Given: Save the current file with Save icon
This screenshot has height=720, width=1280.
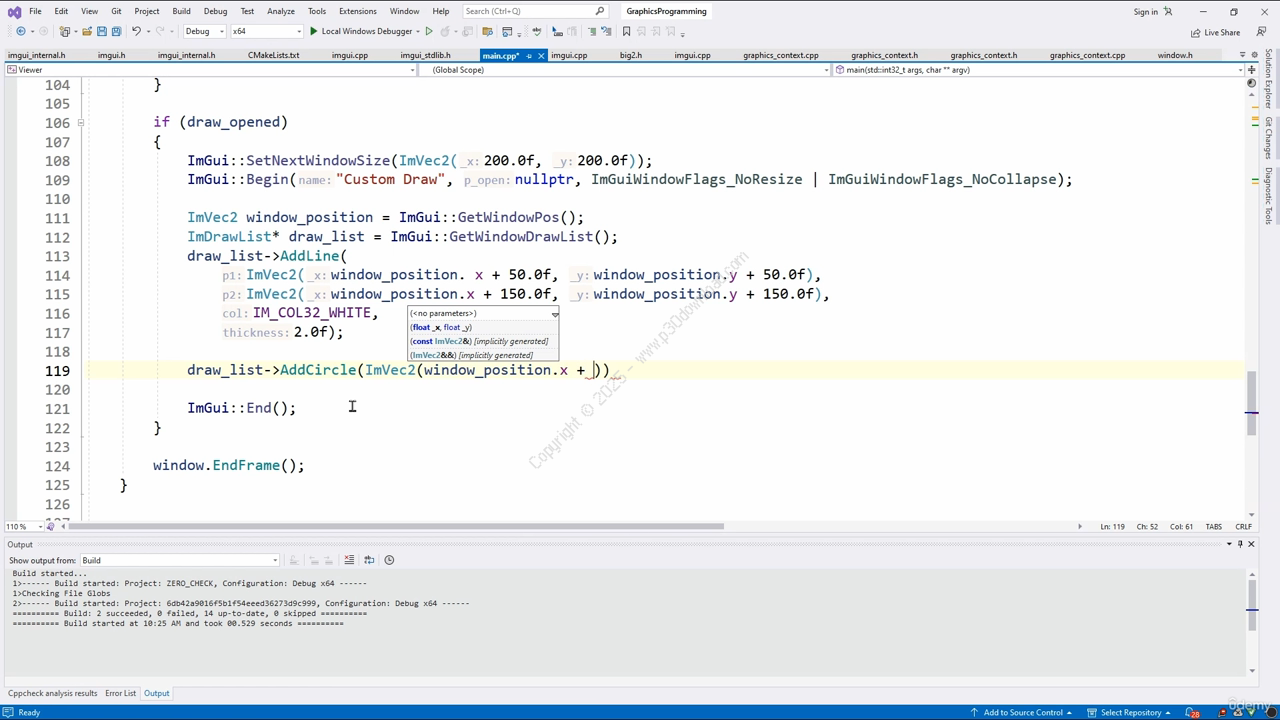Looking at the screenshot, I should (101, 31).
